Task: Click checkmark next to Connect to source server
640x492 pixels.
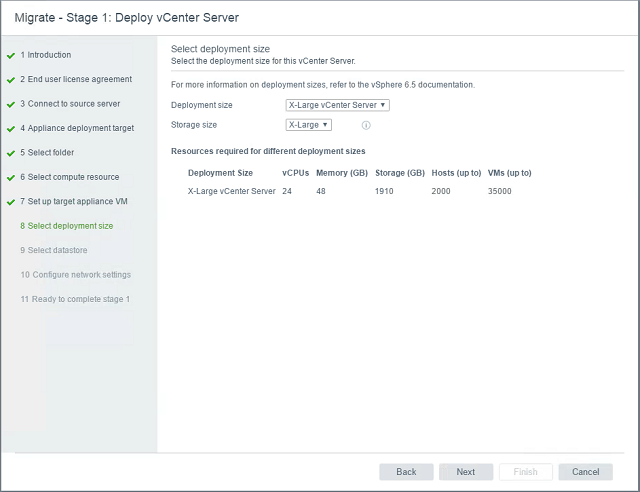Action: [x=11, y=105]
